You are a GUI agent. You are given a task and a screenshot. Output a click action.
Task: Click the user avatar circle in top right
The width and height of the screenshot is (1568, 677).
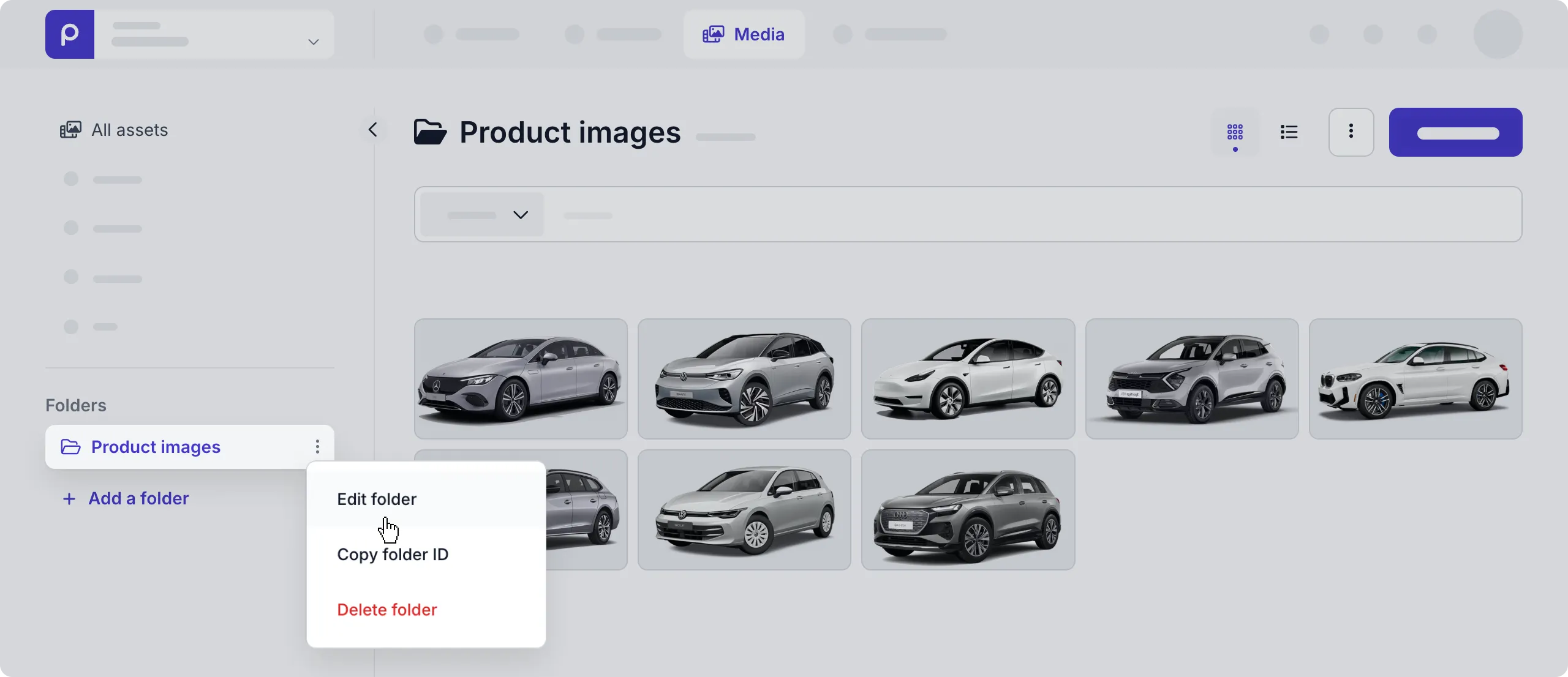pyautogui.click(x=1498, y=34)
